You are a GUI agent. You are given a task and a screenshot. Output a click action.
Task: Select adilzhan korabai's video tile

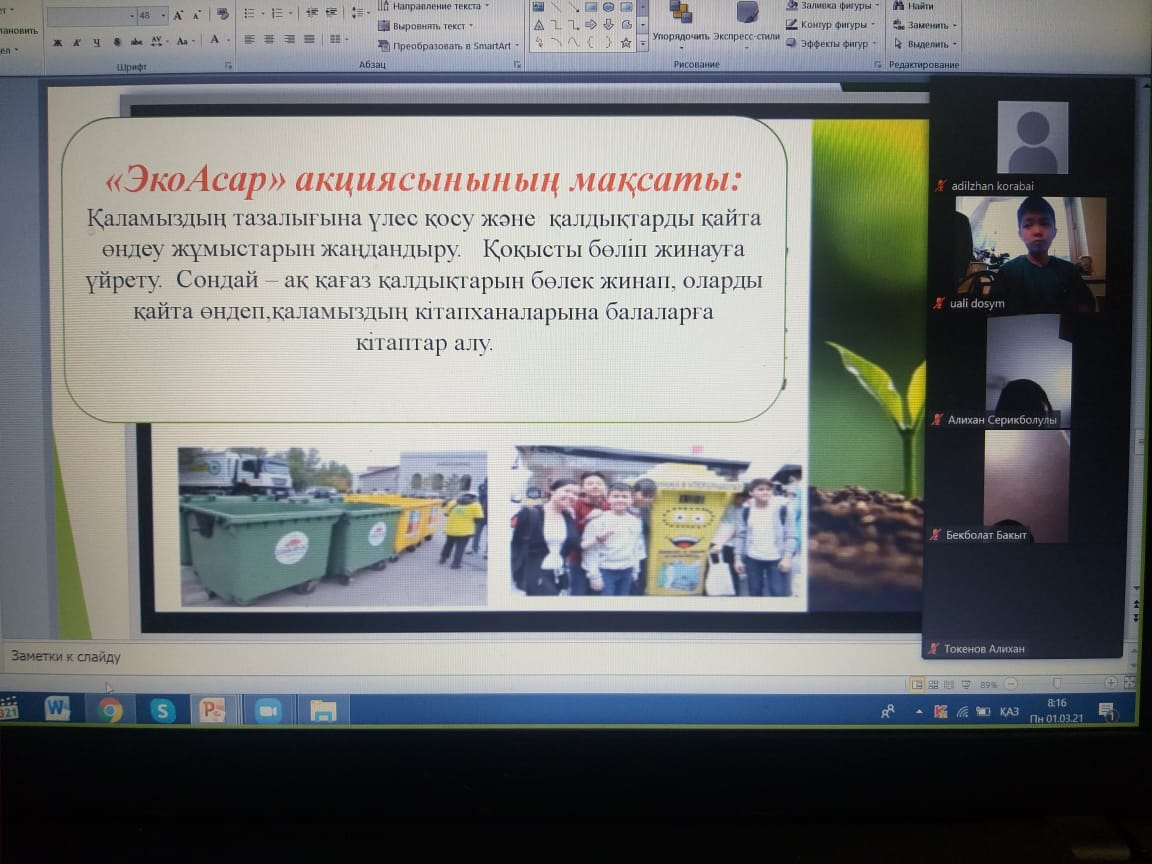point(1032,137)
